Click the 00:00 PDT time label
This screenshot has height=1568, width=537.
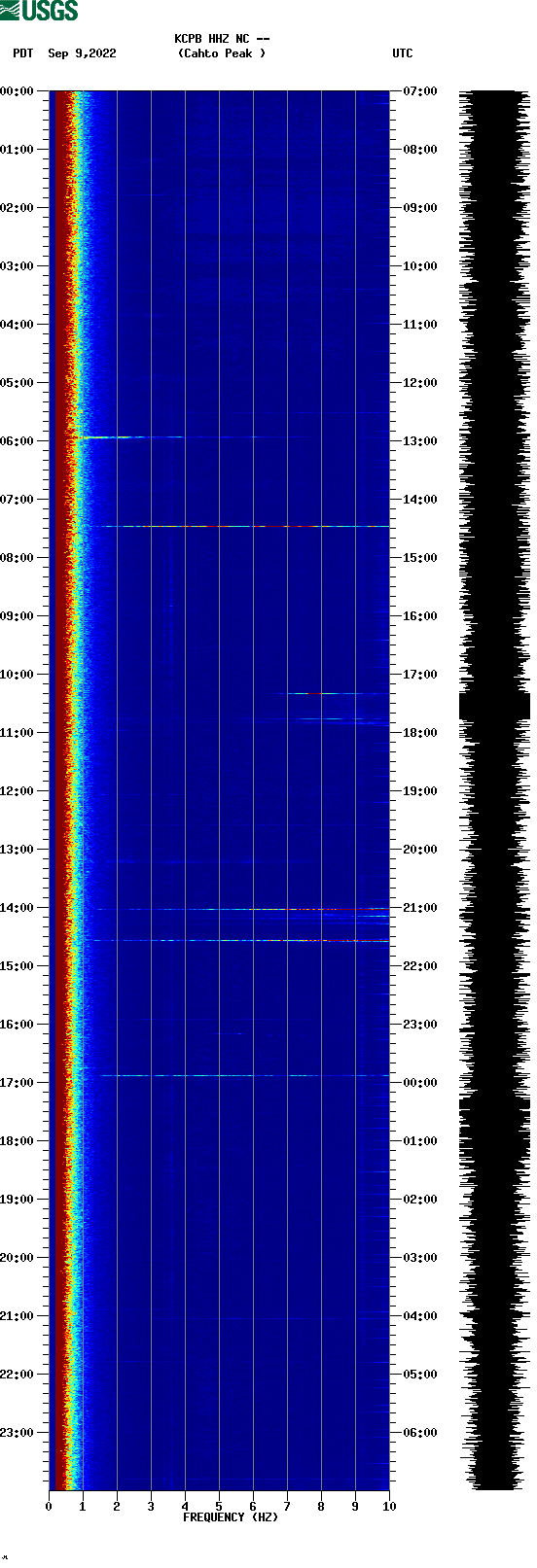17,91
